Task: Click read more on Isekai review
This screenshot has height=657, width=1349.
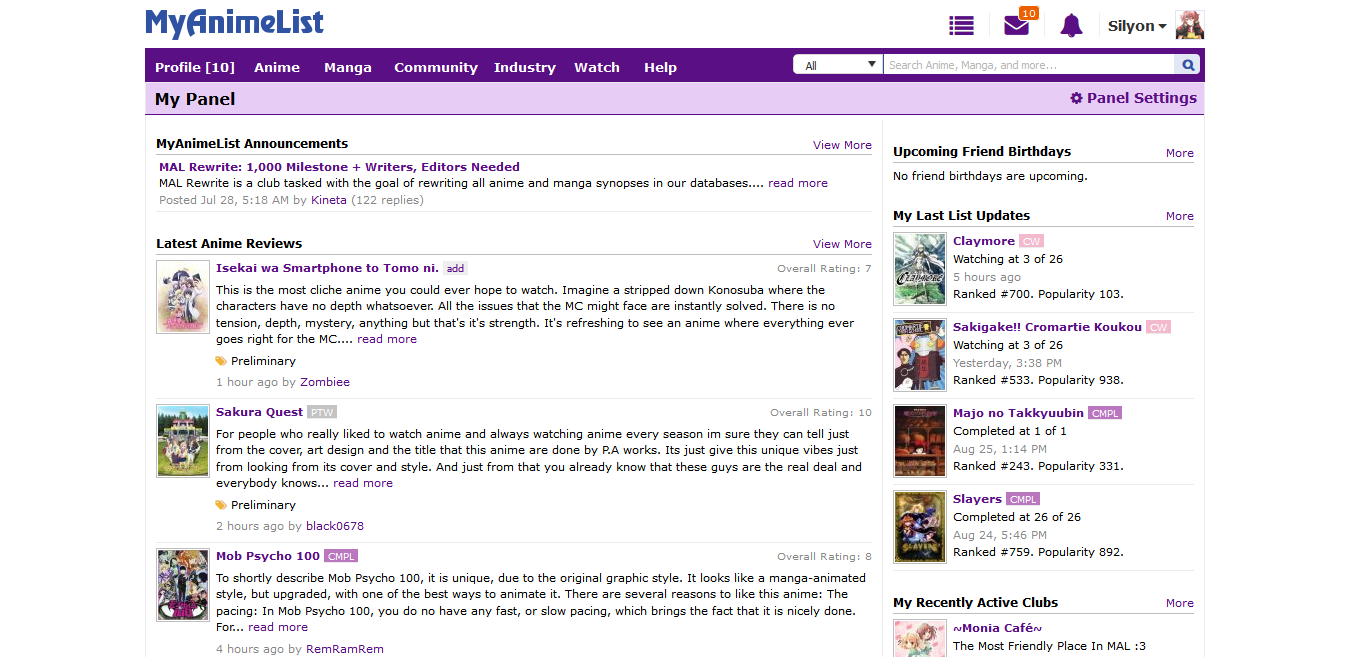Action: coord(387,339)
